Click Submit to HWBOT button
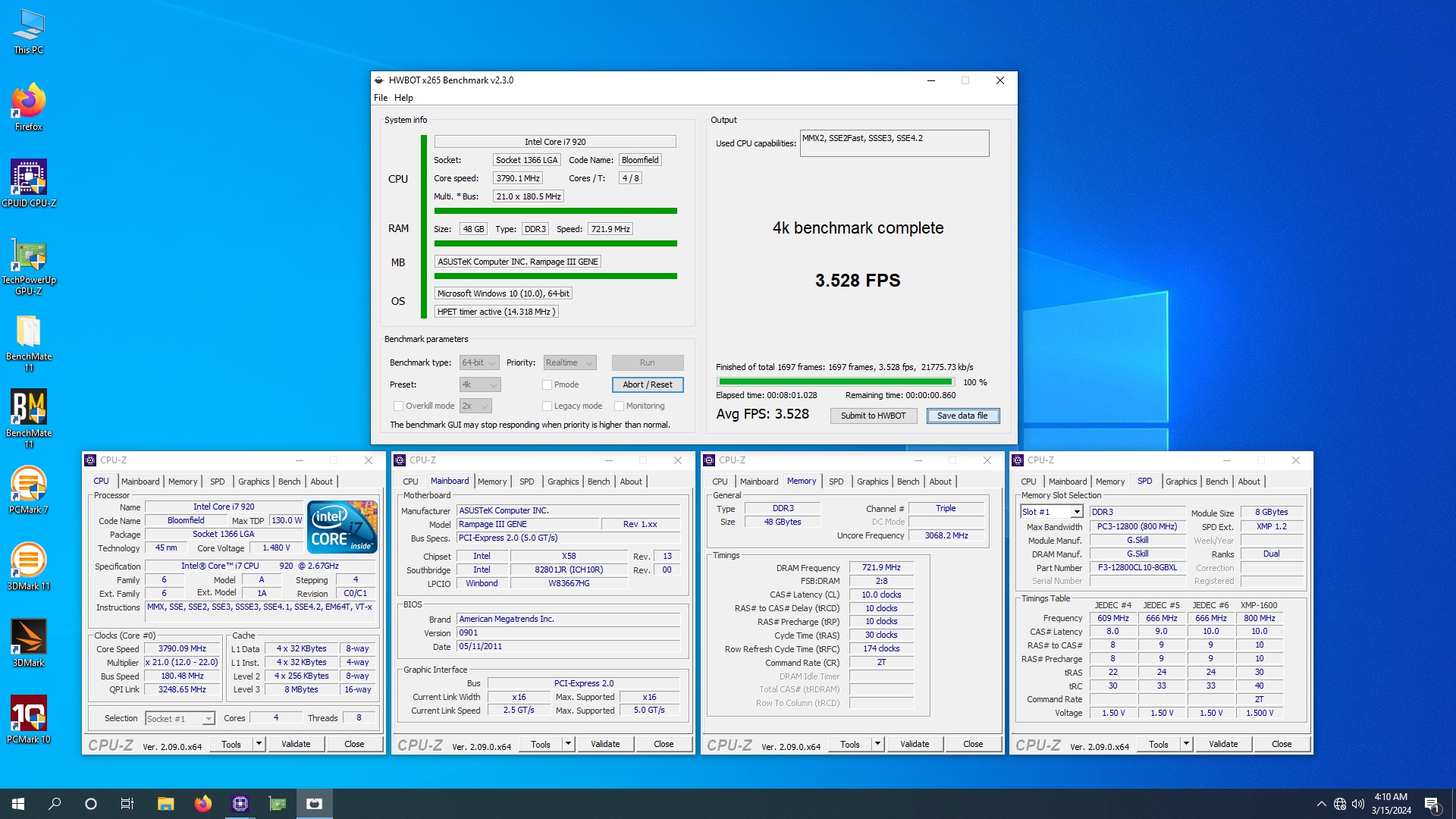Viewport: 1456px width, 819px height. tap(873, 416)
